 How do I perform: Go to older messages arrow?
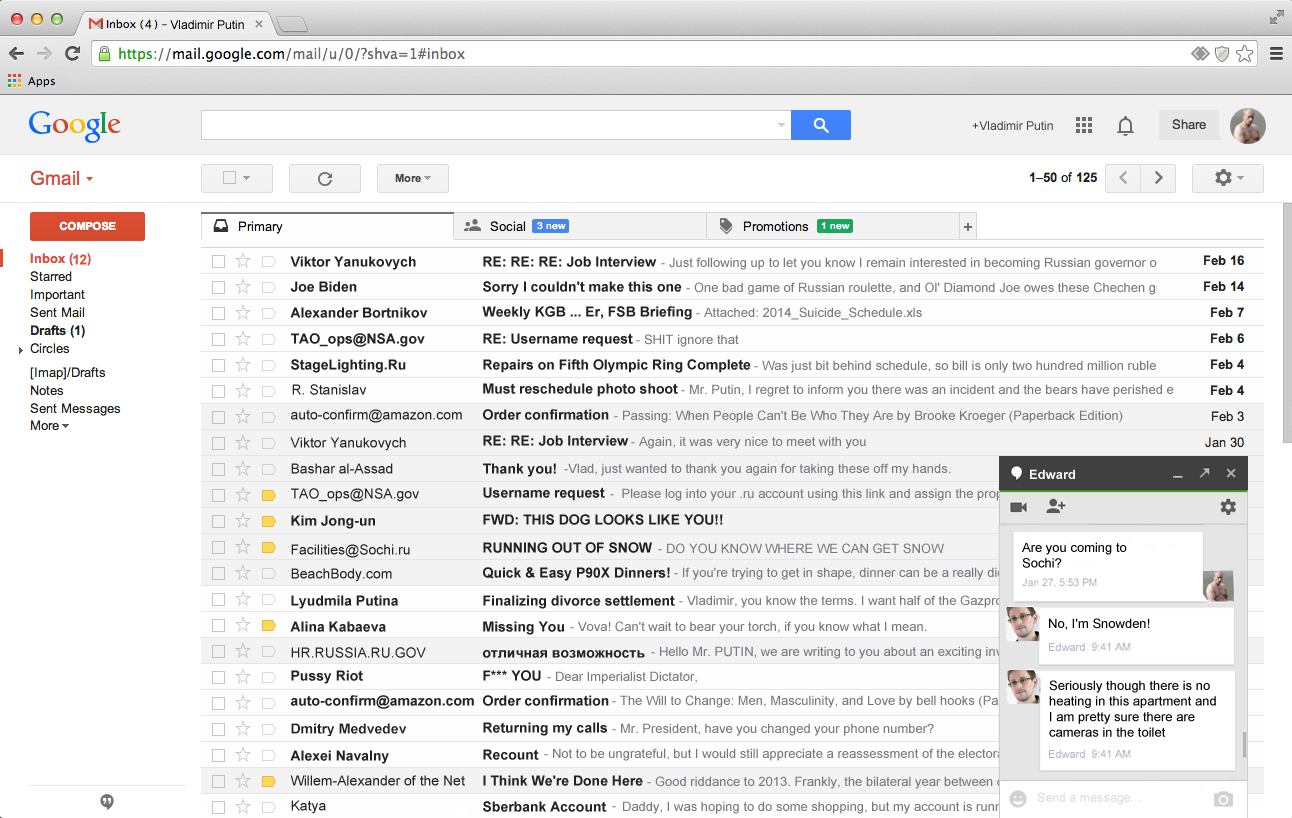(x=1158, y=178)
